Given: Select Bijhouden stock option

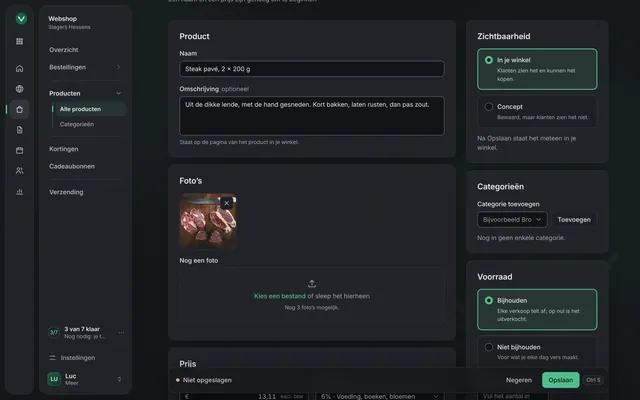Looking at the screenshot, I should pyautogui.click(x=537, y=309).
